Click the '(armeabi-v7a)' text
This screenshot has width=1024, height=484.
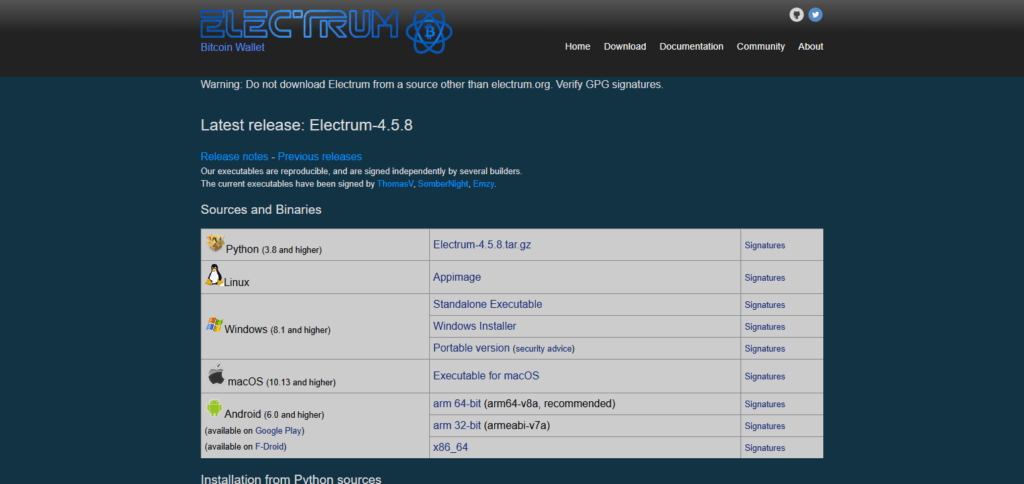517,426
